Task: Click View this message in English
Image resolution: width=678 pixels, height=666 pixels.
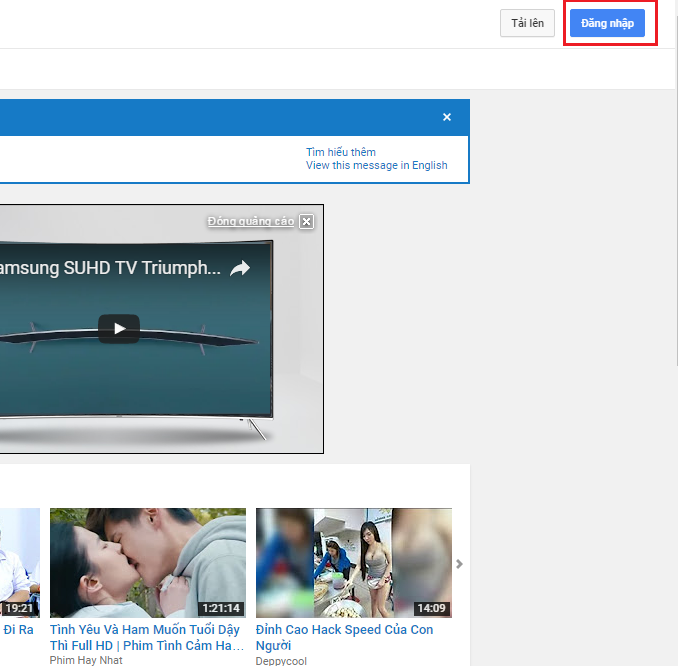Action: click(x=376, y=166)
